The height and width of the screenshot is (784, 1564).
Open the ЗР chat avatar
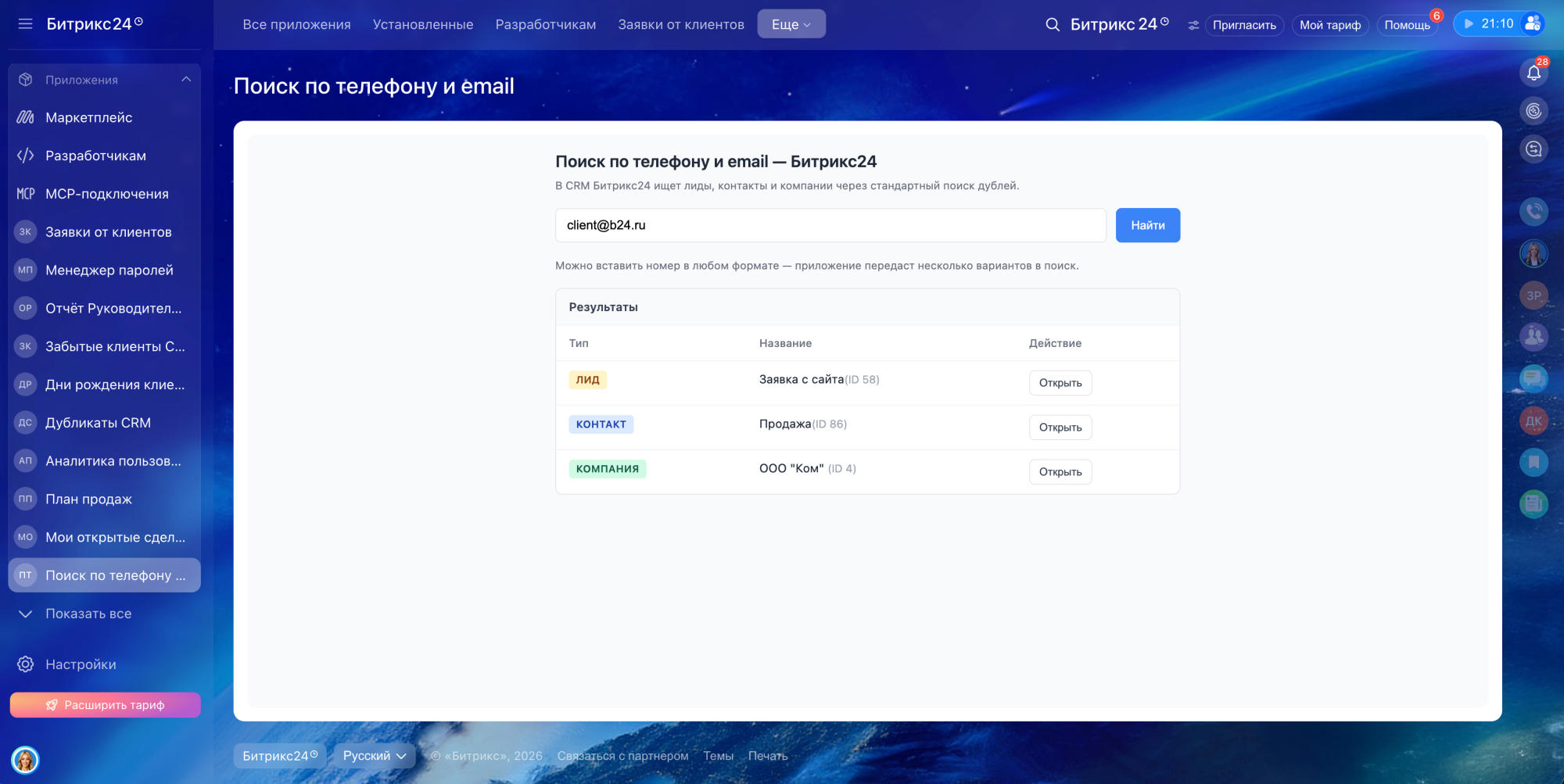(1534, 295)
